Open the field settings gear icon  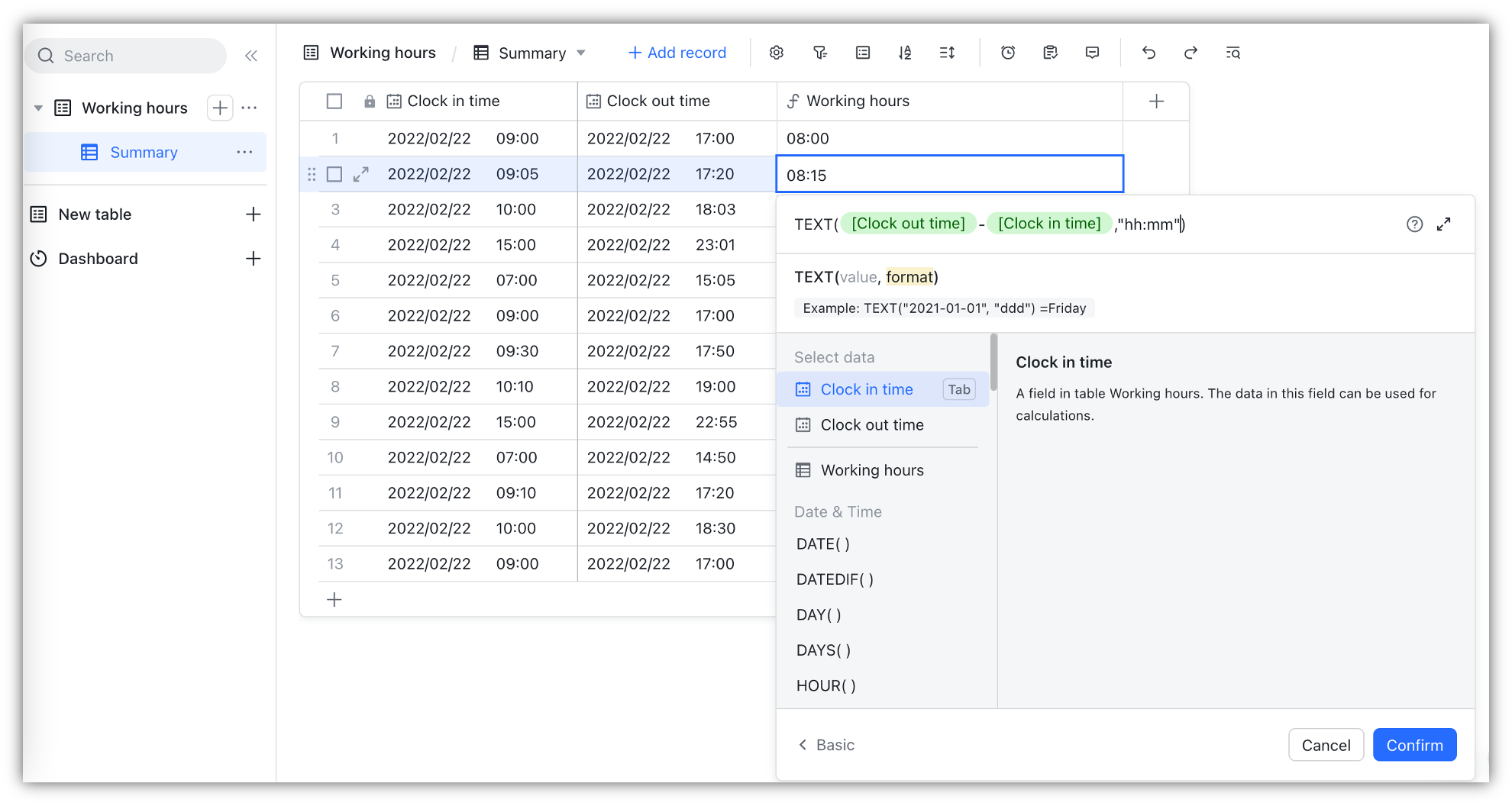click(777, 53)
